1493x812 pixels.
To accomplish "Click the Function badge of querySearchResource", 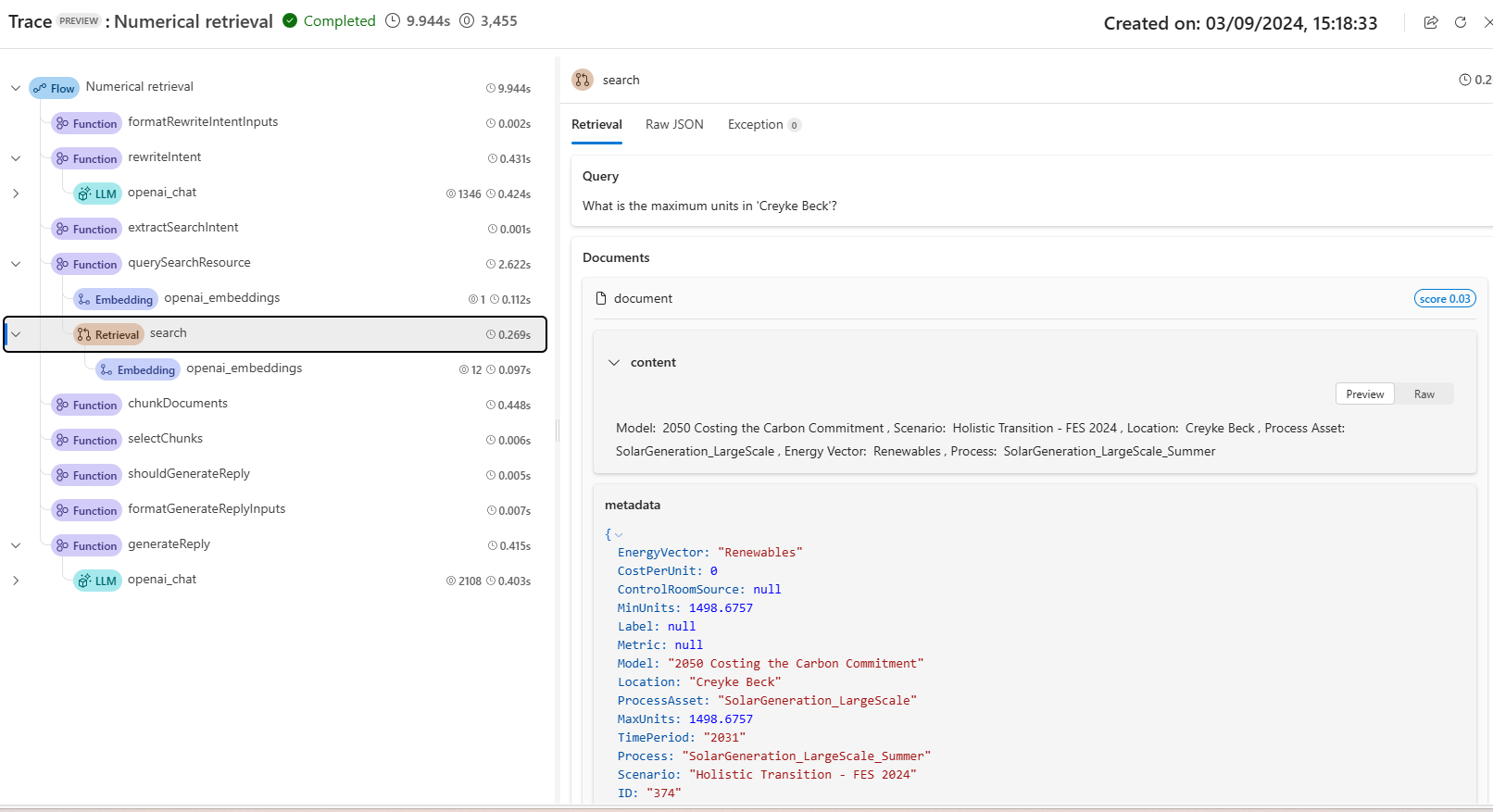I will click(86, 264).
